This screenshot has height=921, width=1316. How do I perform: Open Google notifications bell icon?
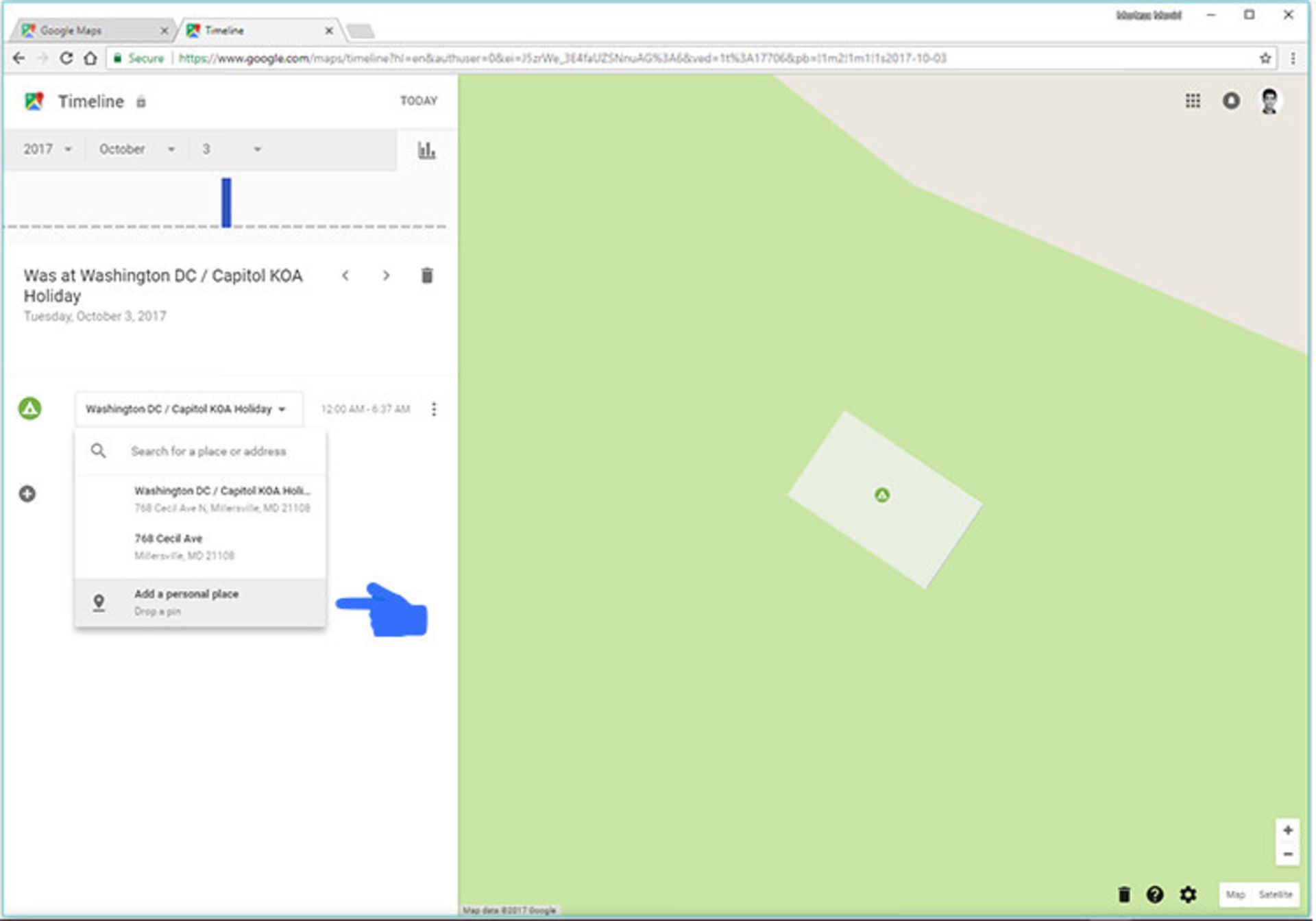[x=1231, y=101]
